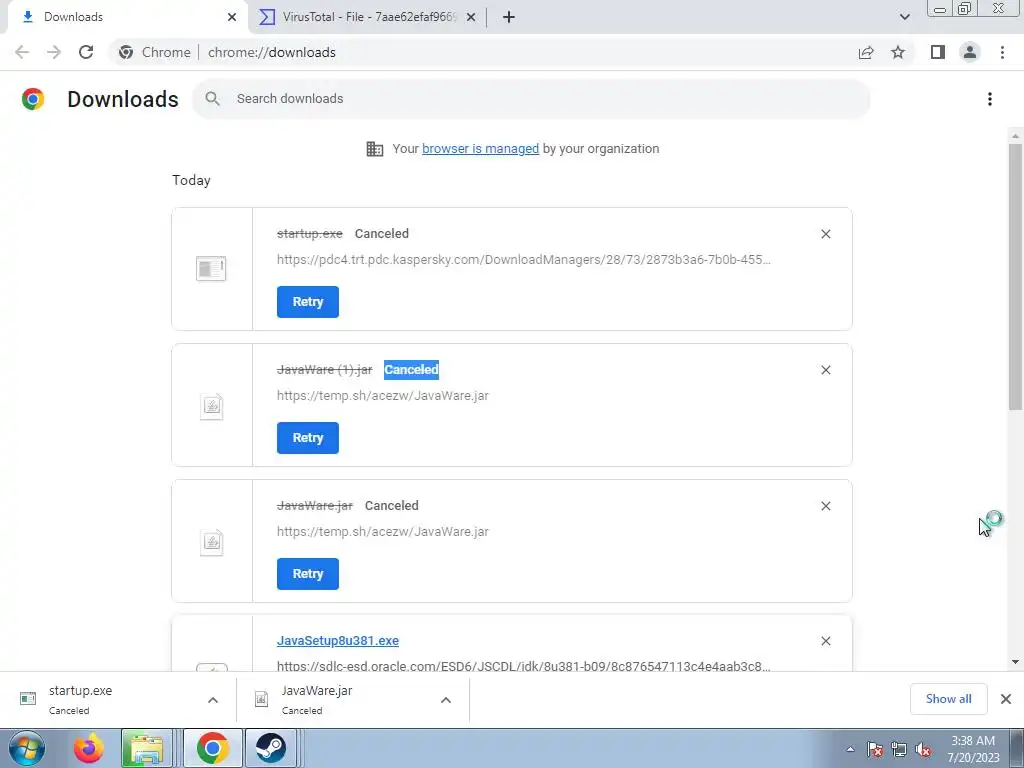The image size is (1024, 768).
Task: Go forward to next page
Action: pyautogui.click(x=54, y=52)
